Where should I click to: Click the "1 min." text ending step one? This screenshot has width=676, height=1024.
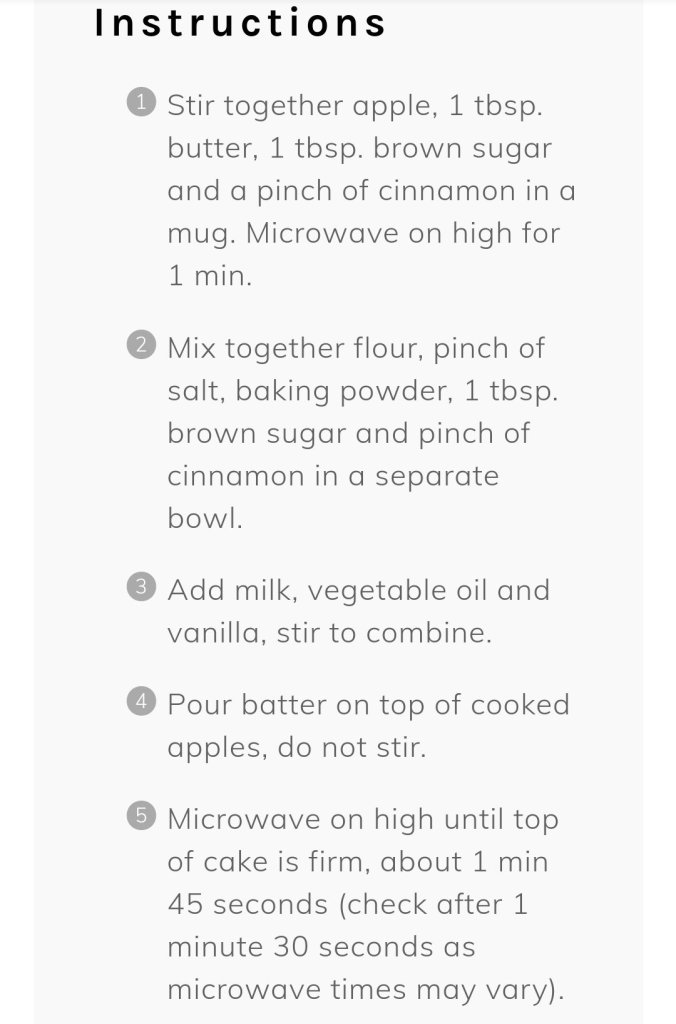pos(210,276)
